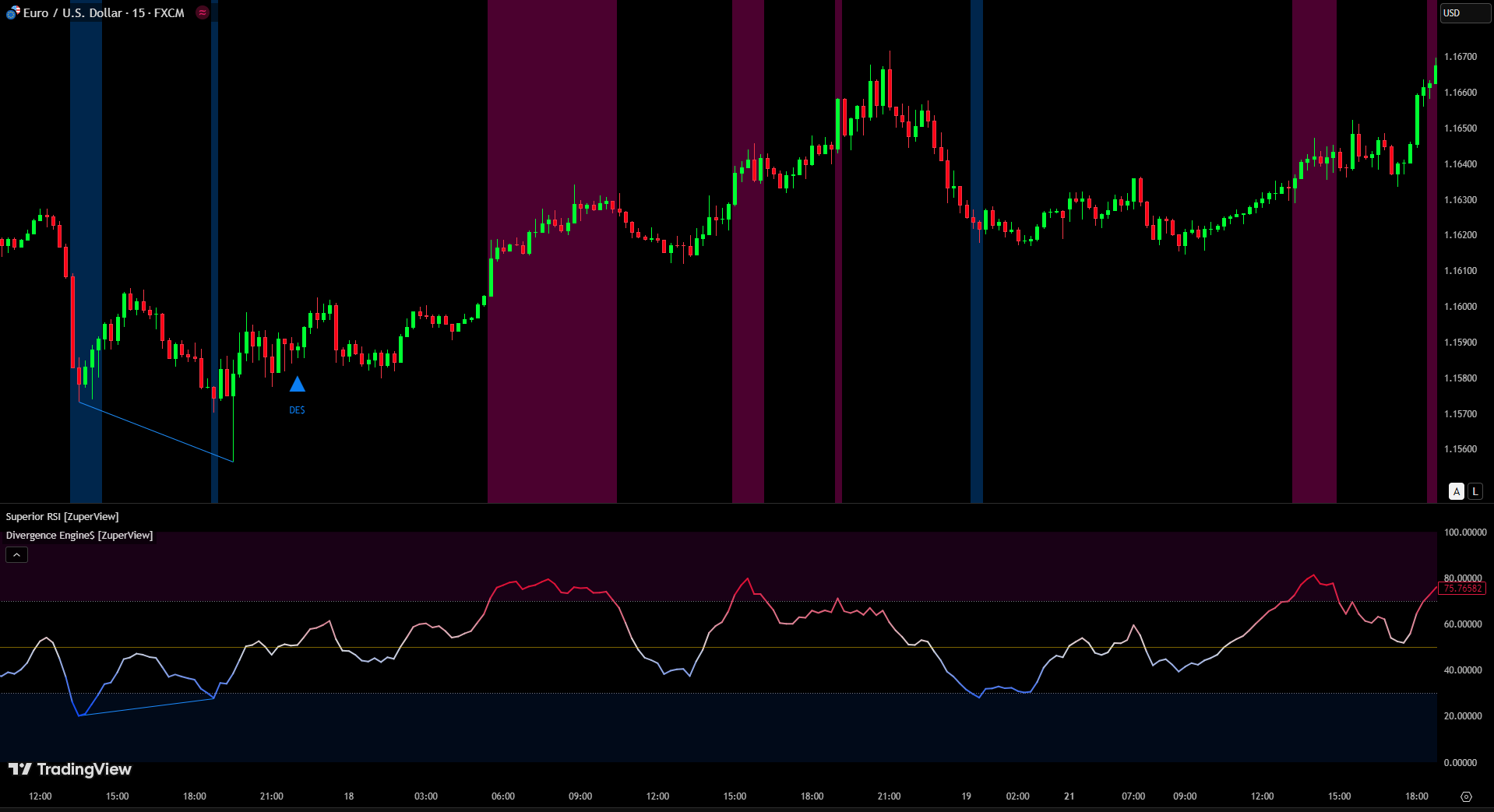
Task: Click the TradingView logo
Action: 70,769
